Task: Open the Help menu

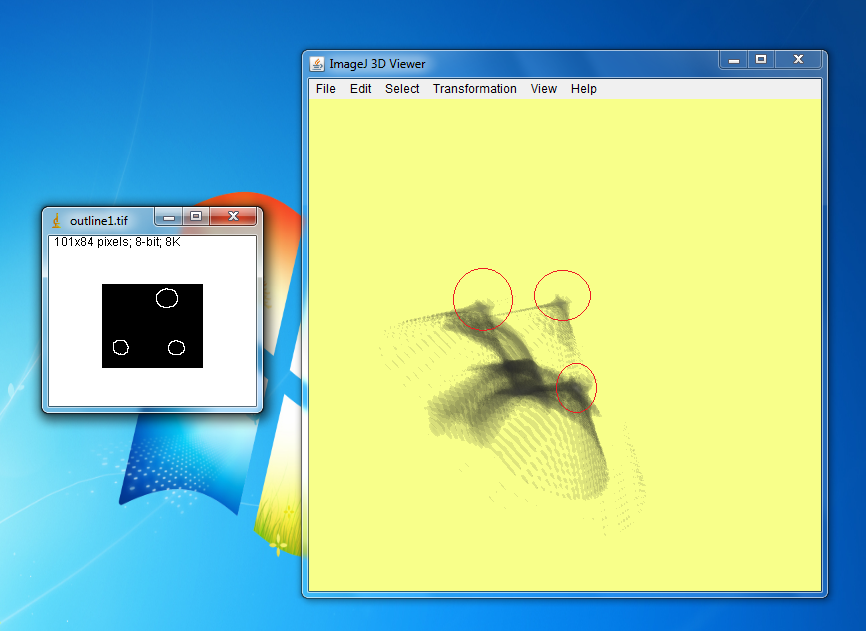Action: (x=584, y=89)
